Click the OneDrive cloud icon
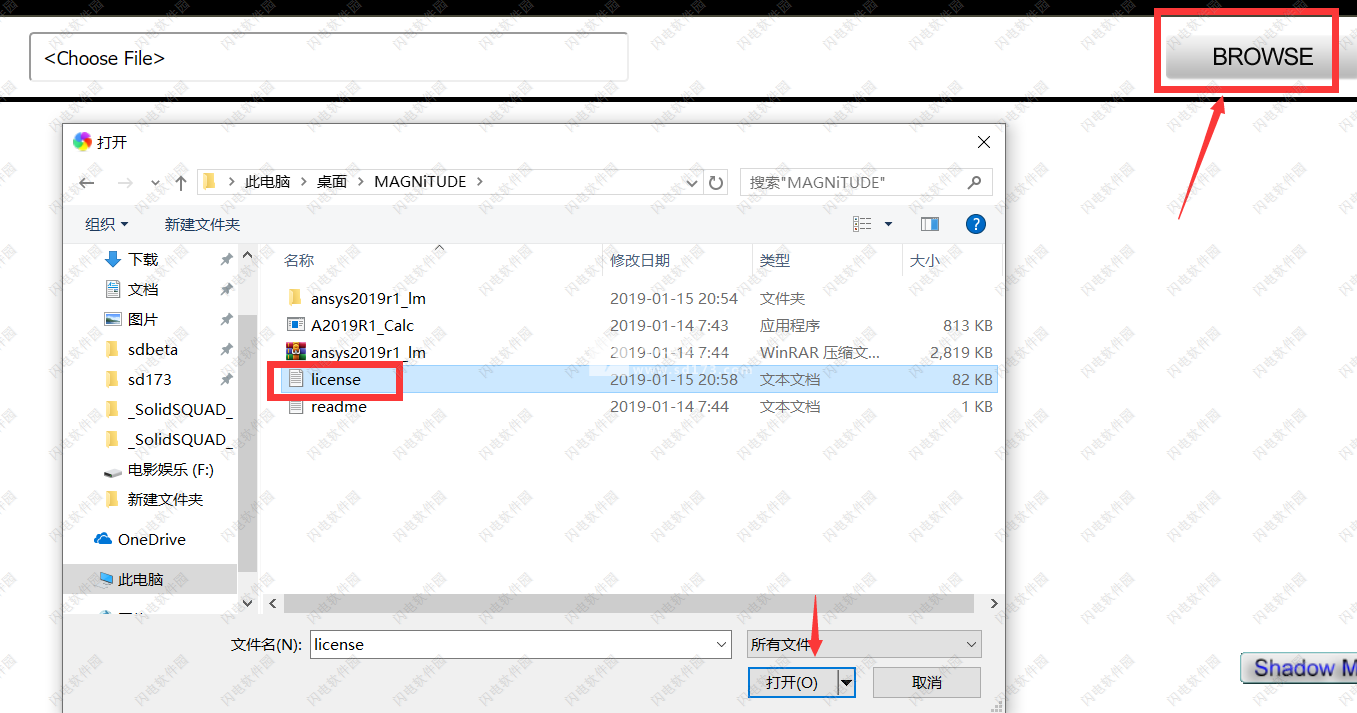This screenshot has width=1357, height=713. [103, 539]
